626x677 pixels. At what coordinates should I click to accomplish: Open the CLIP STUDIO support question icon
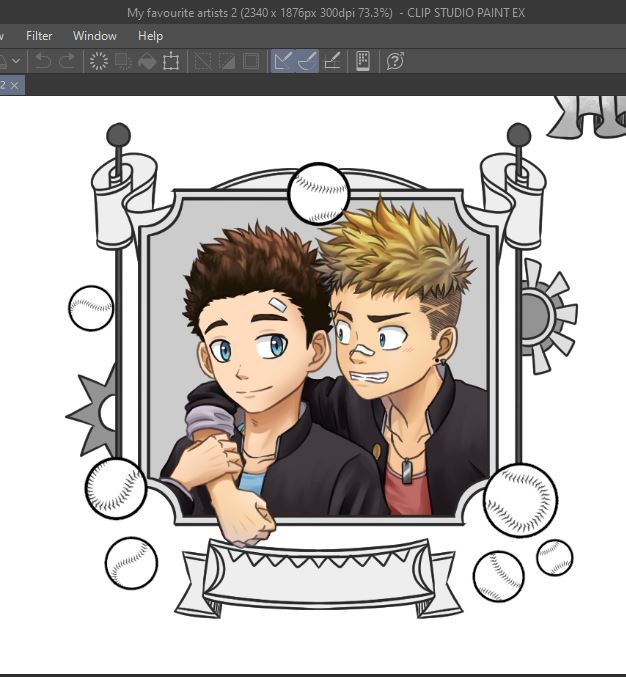click(395, 61)
